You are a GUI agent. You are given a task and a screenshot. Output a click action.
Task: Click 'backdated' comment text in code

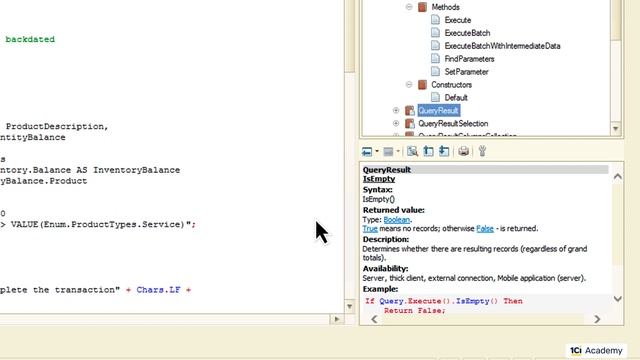(30, 39)
